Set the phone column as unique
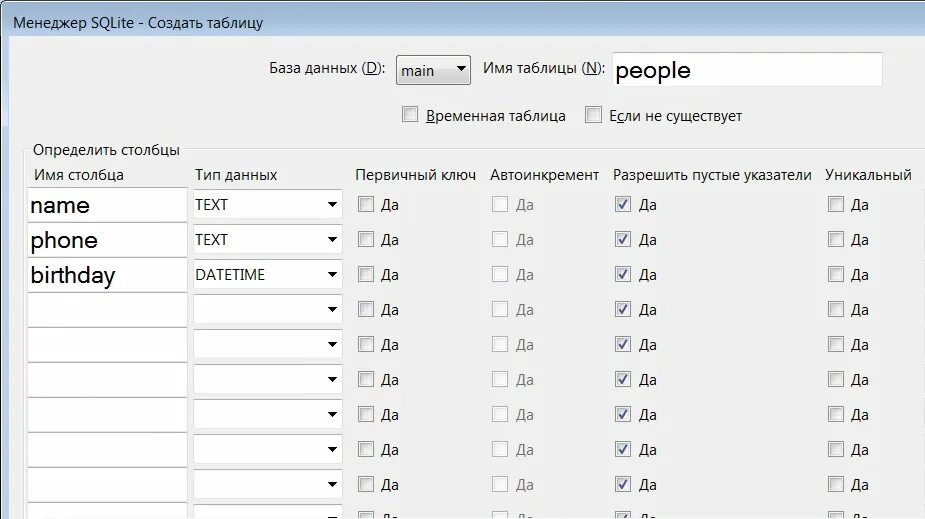The height and width of the screenshot is (519, 925). [x=836, y=240]
